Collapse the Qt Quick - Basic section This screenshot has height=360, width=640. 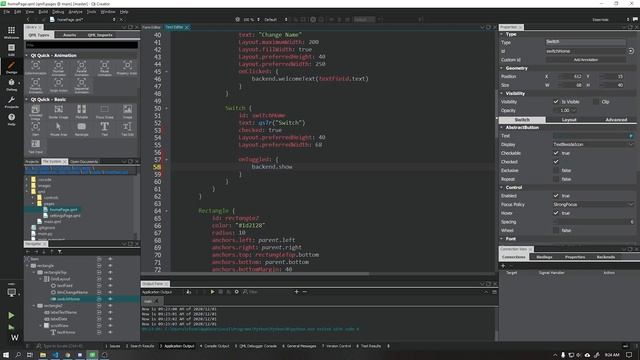[x=27, y=99]
